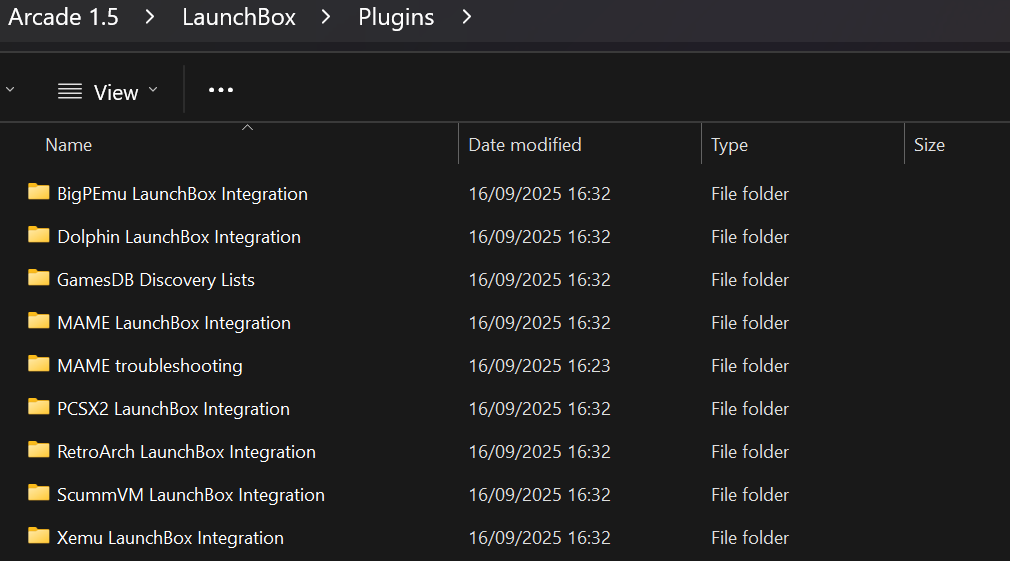Click the RetroArch LaunchBox Integration folder icon
The height and width of the screenshot is (561, 1010).
[39, 450]
